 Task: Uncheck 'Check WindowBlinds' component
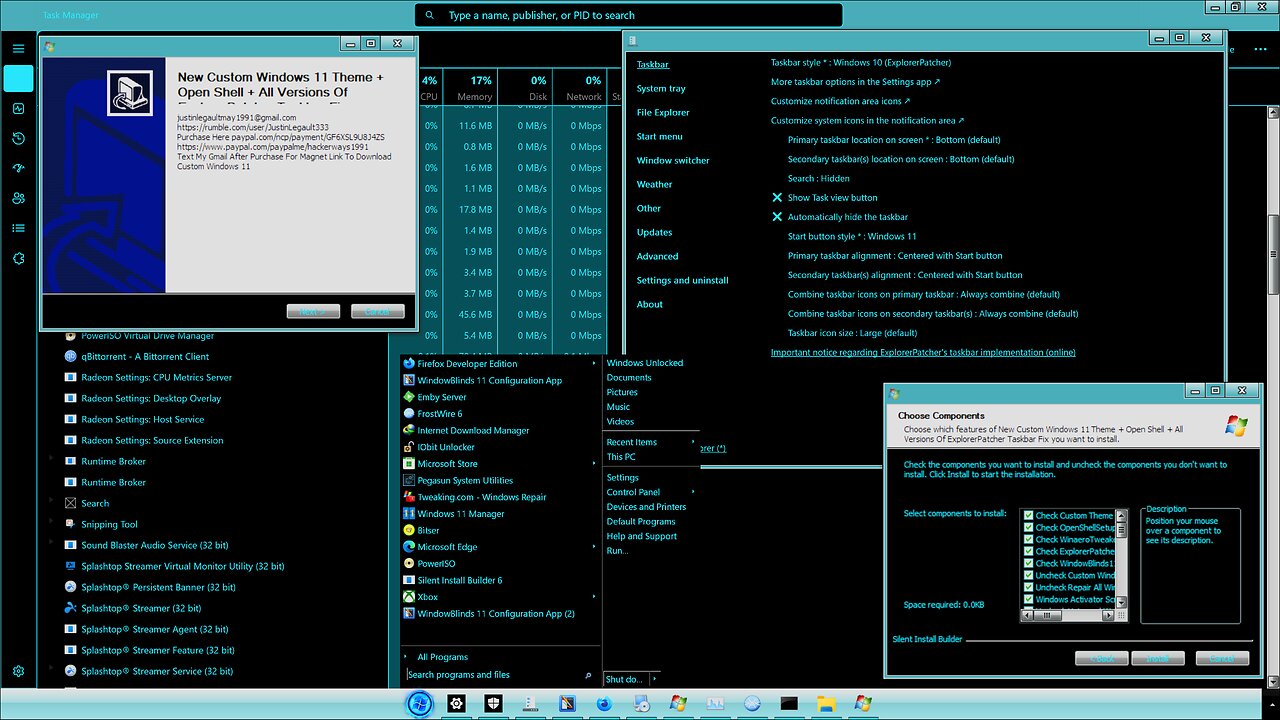[1028, 564]
